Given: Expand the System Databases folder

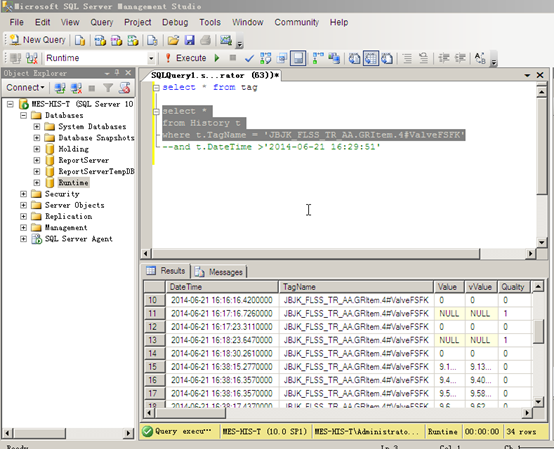Looking at the screenshot, I should tap(37, 126).
